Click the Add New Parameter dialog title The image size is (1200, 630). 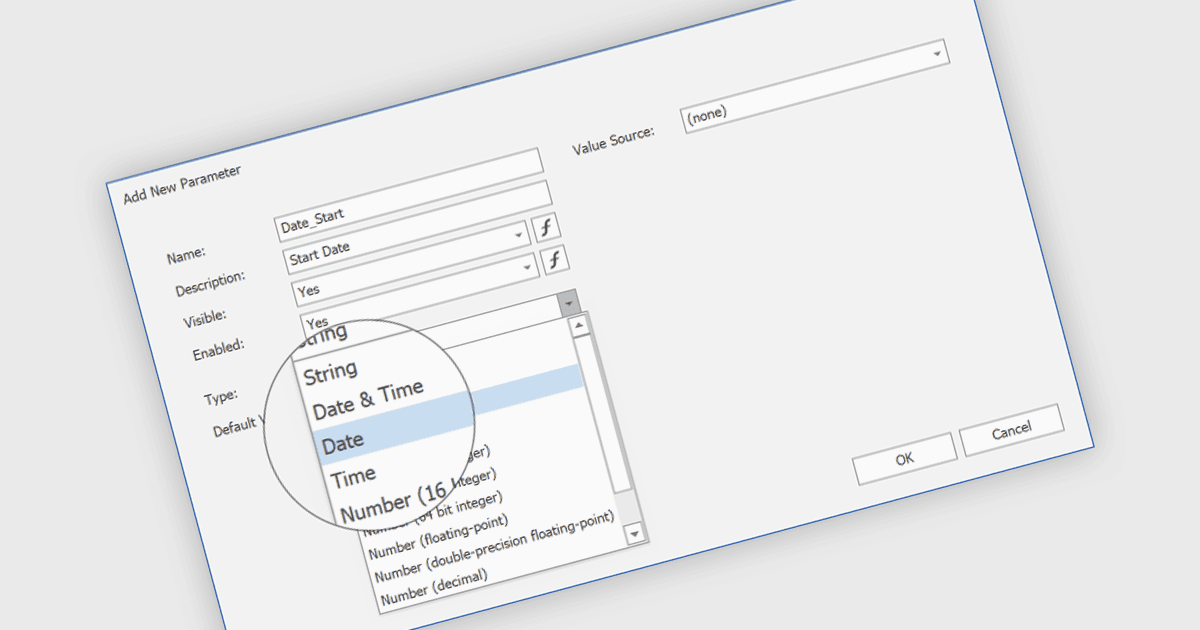coord(181,185)
